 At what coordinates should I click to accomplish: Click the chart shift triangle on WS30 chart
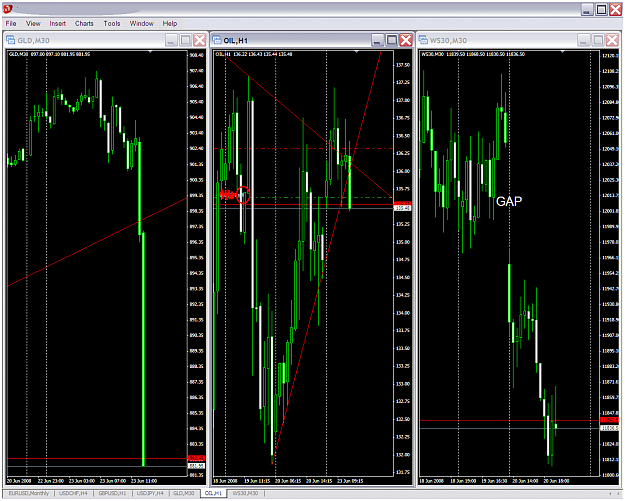(563, 52)
